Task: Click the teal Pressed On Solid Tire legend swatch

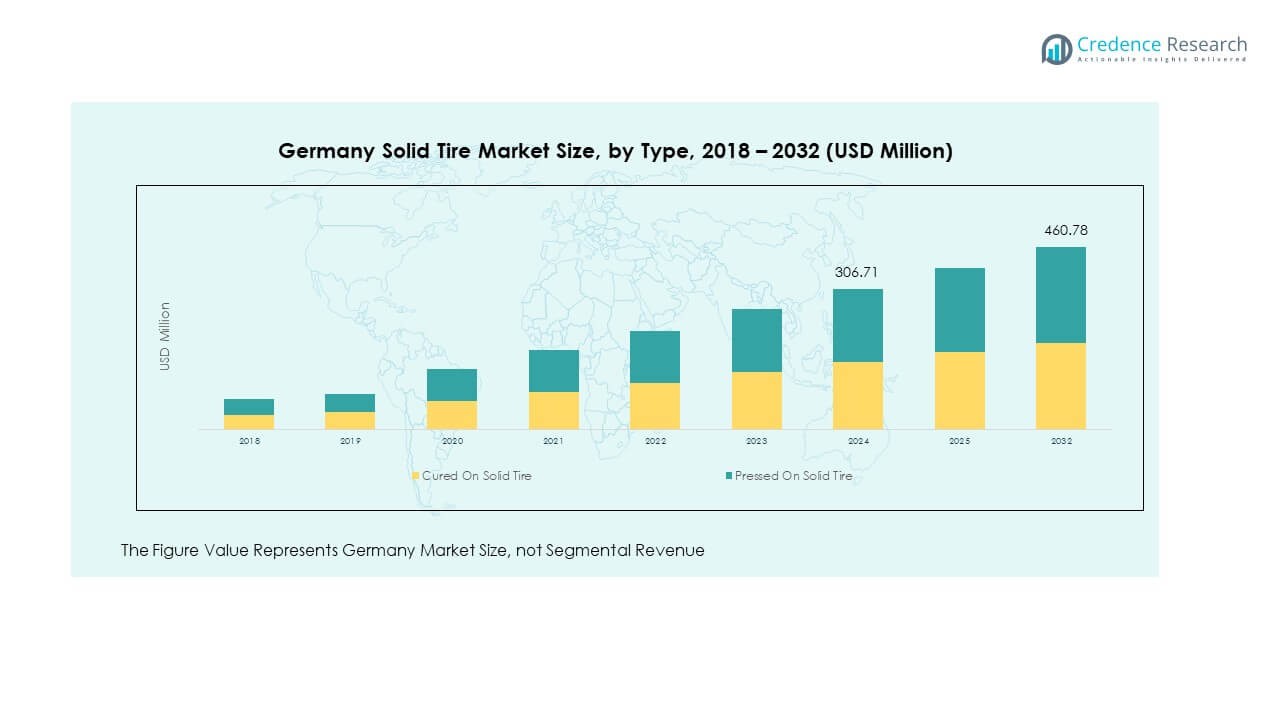Action: pos(729,476)
